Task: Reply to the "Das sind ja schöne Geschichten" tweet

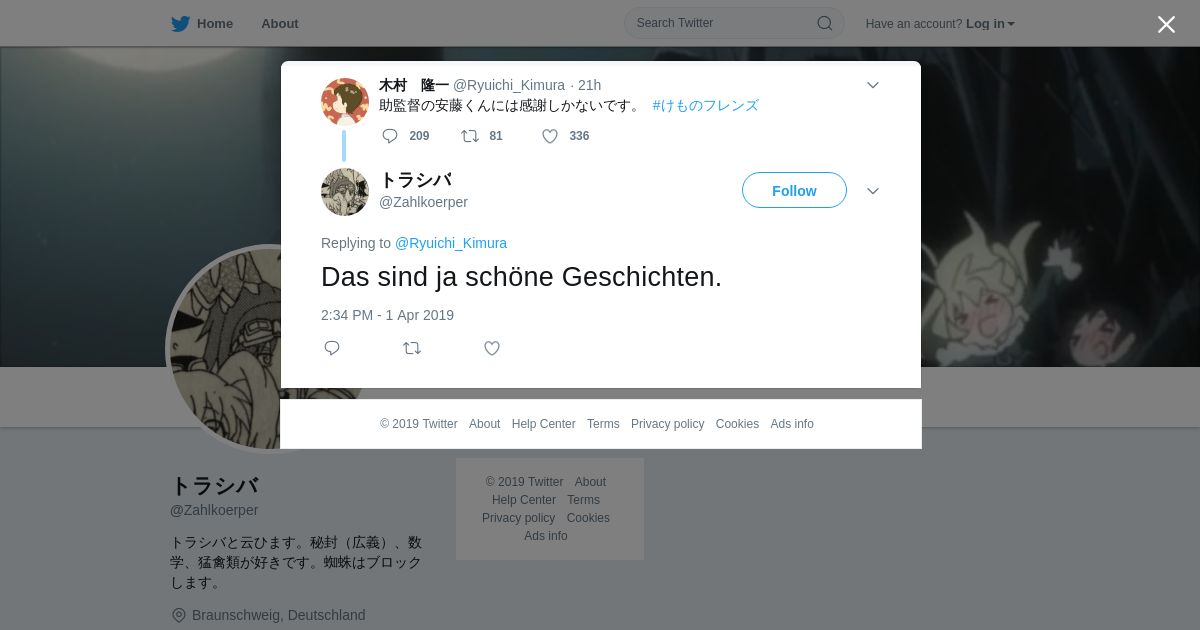Action: click(332, 348)
